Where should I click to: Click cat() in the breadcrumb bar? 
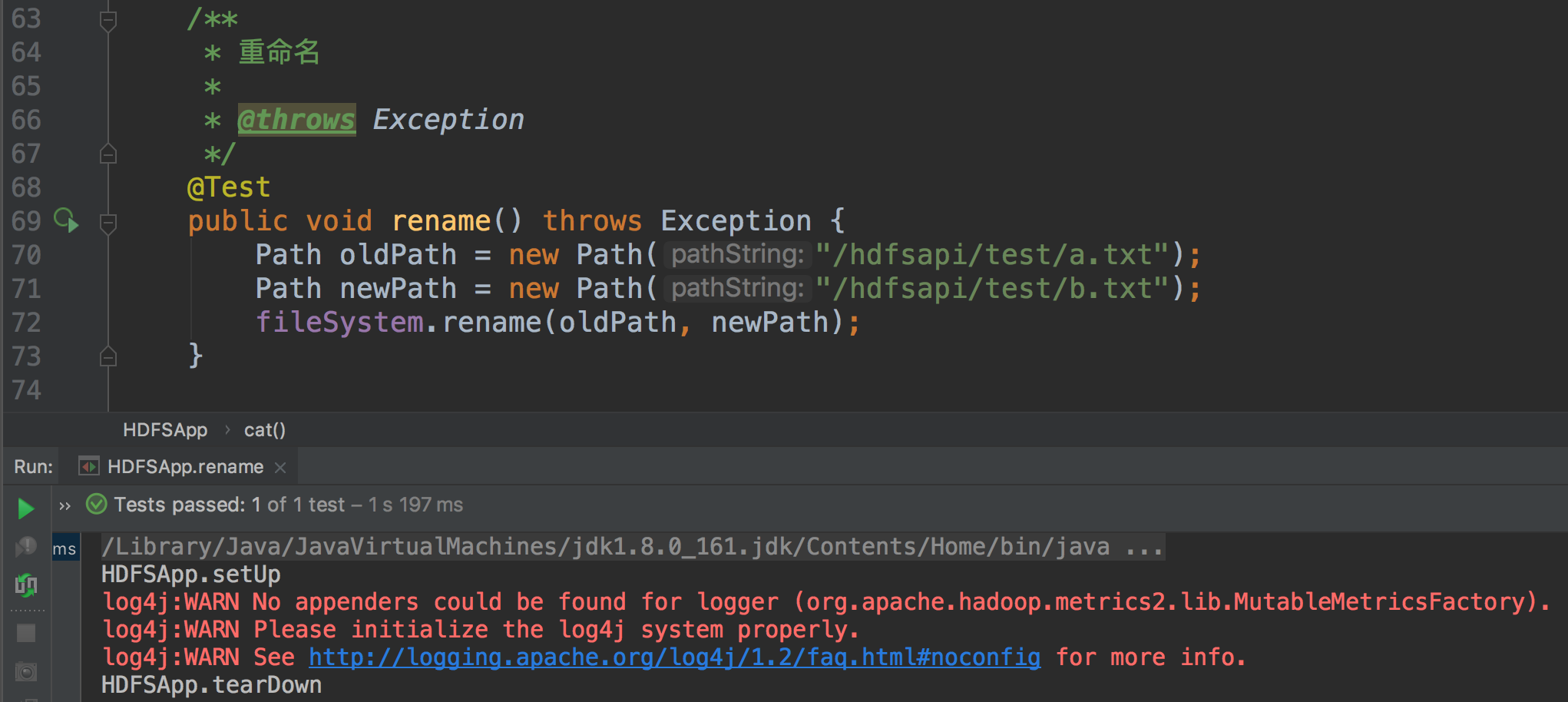click(x=265, y=430)
